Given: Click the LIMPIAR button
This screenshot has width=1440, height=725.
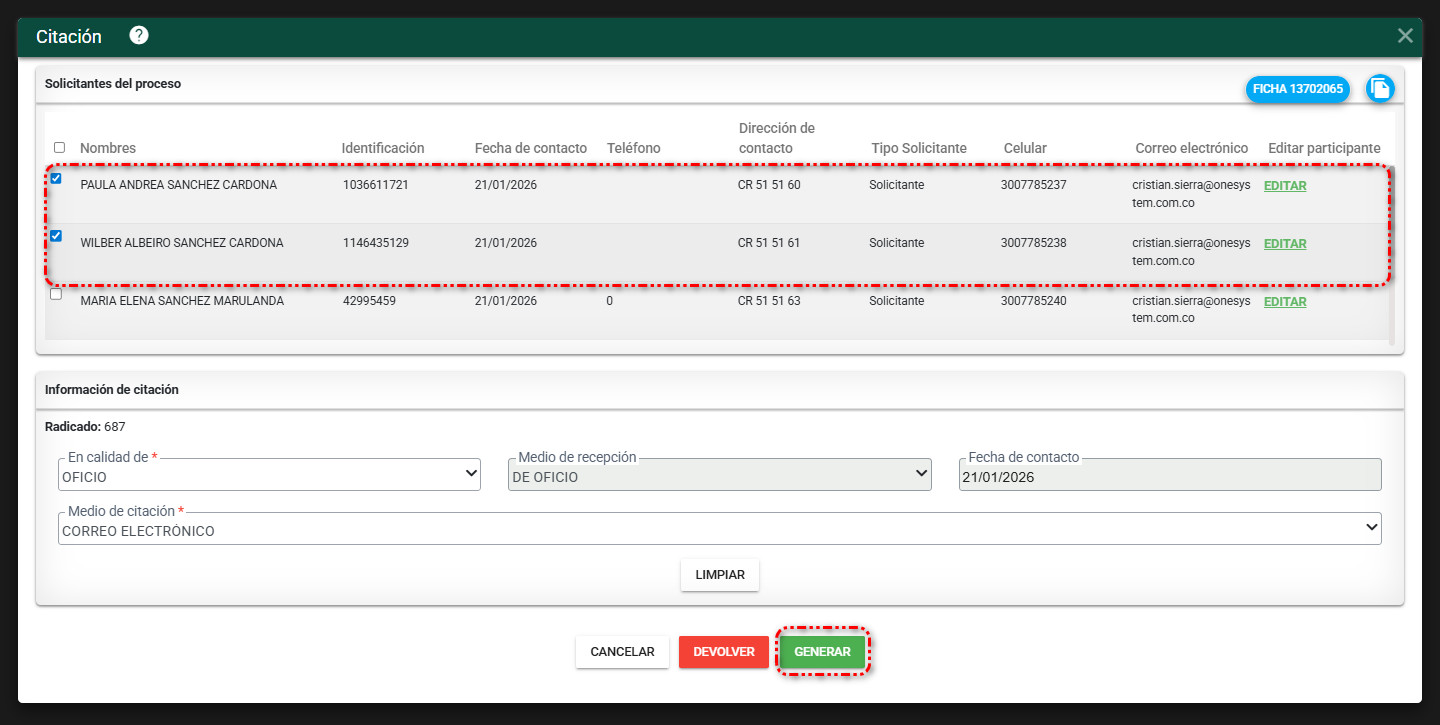Looking at the screenshot, I should coord(720,576).
